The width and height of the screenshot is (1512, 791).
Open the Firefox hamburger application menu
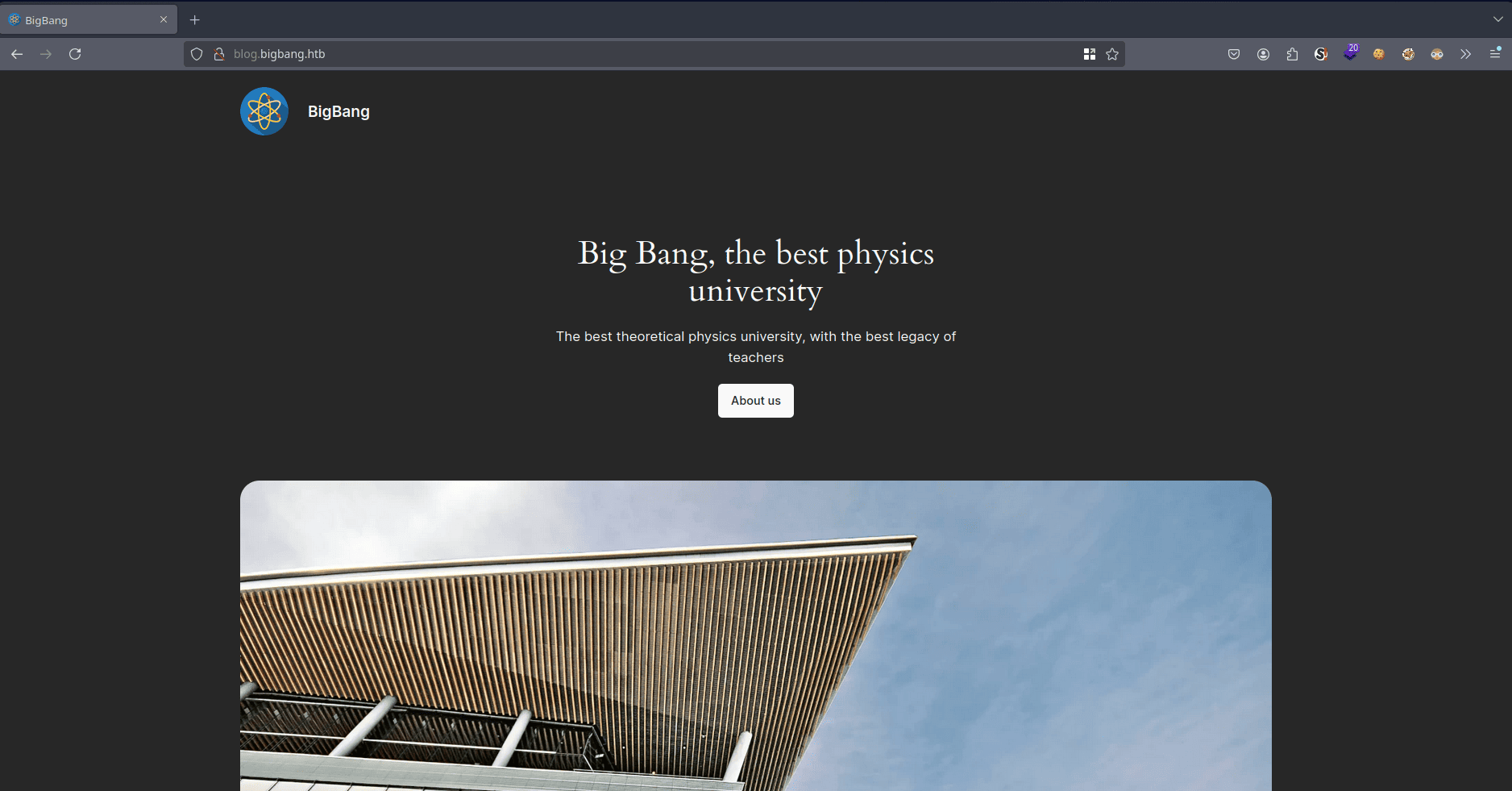(x=1494, y=54)
